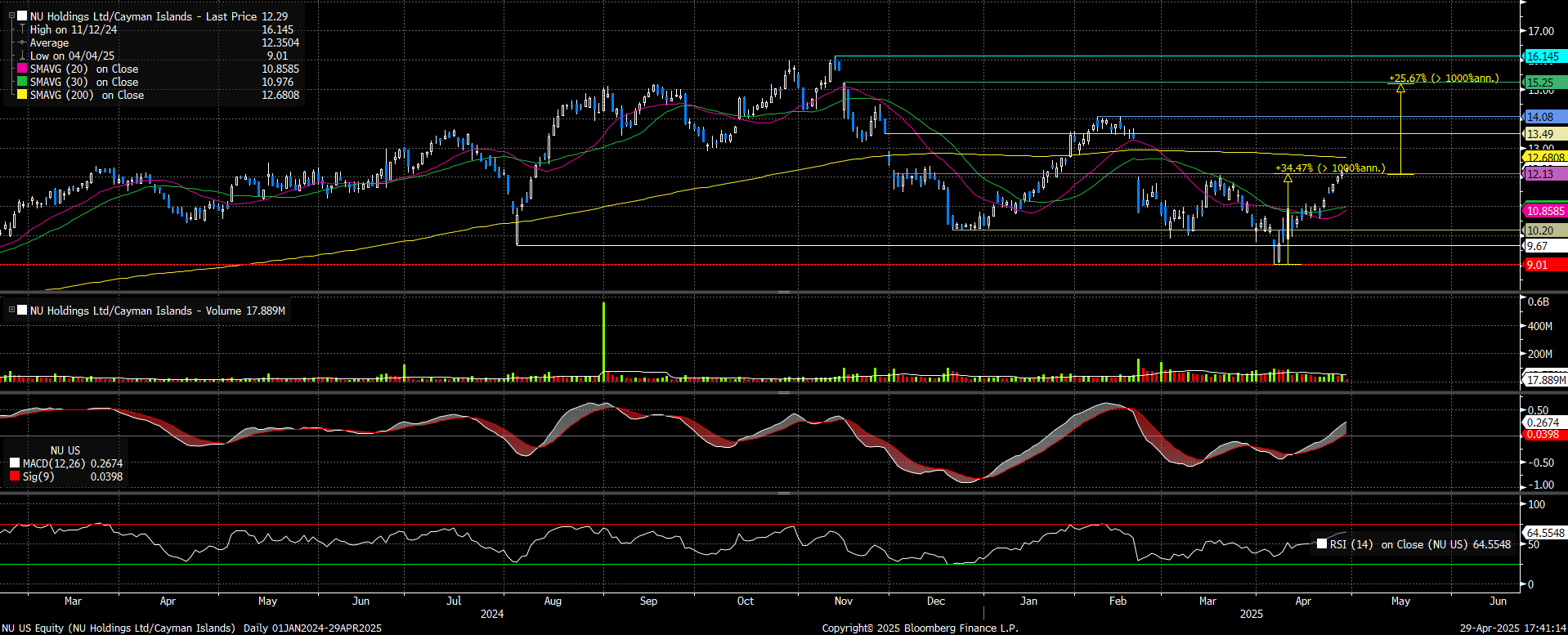Click the green 15.25 price axis tag

click(1544, 83)
